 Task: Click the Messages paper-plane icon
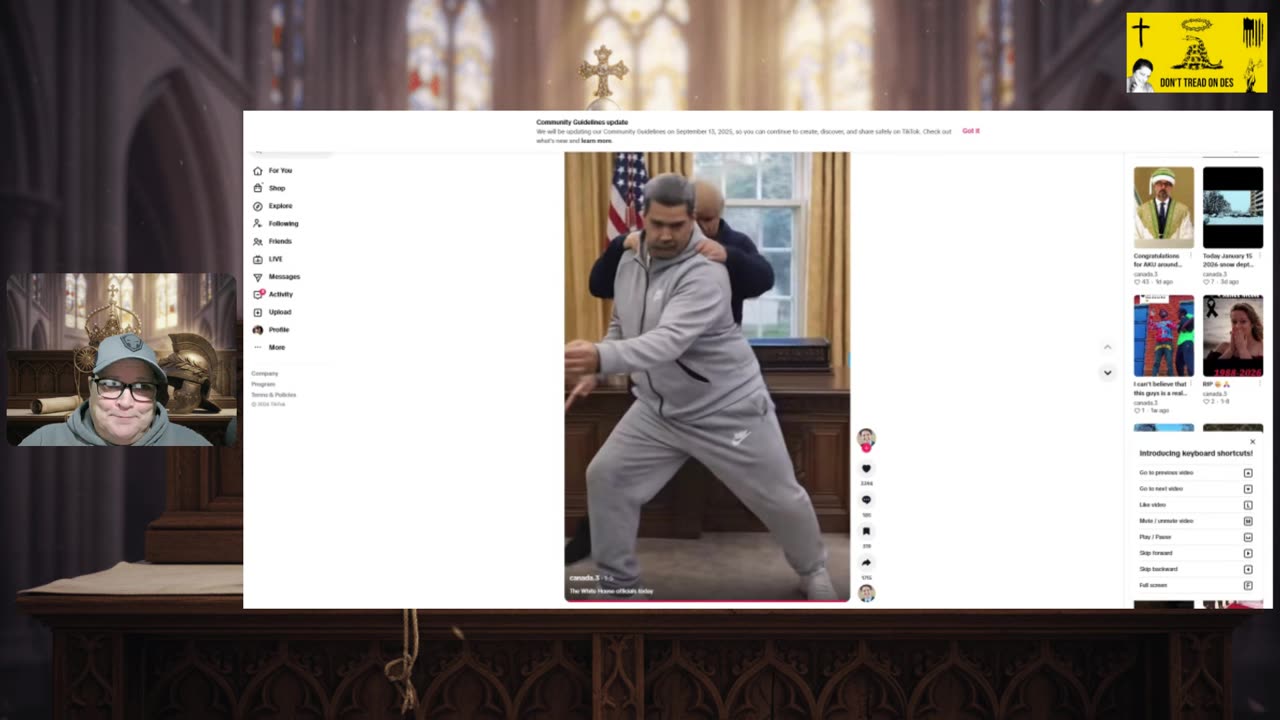(x=257, y=277)
